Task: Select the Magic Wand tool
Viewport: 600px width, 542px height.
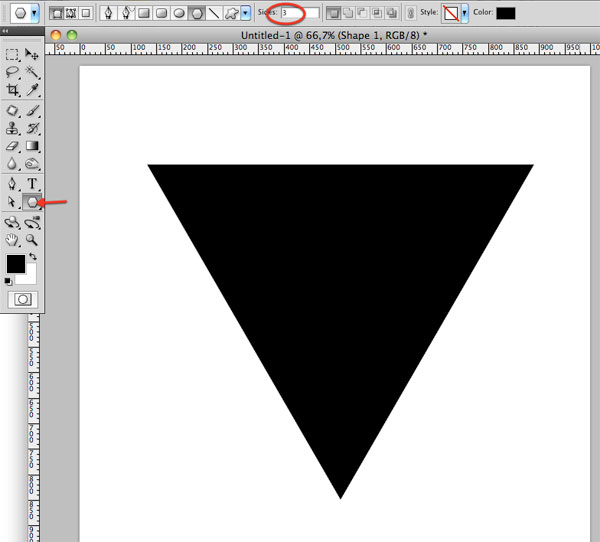Action: [32, 72]
